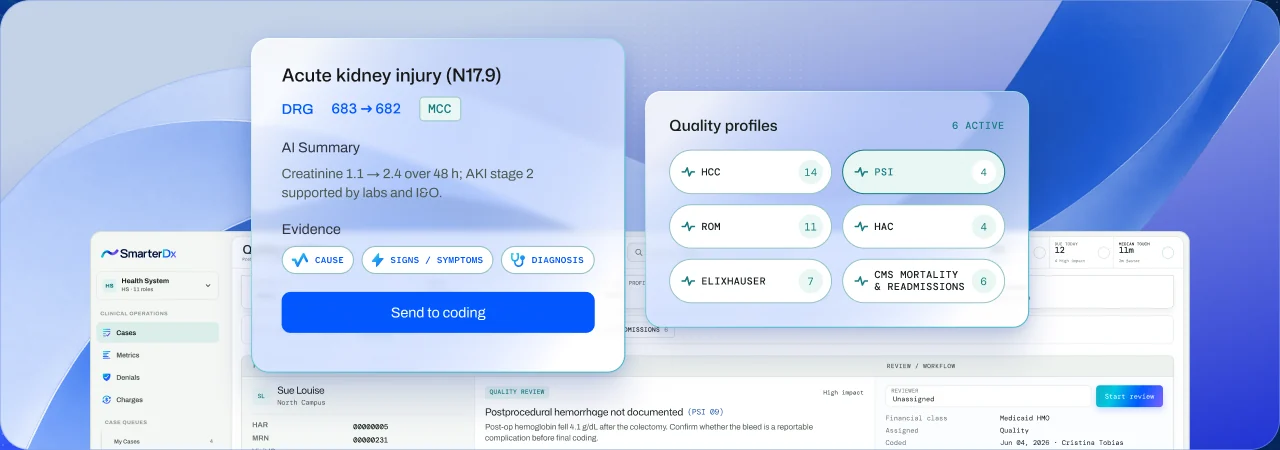Click the pulse icon on the HAC profile
This screenshot has width=1280, height=450.
862,227
